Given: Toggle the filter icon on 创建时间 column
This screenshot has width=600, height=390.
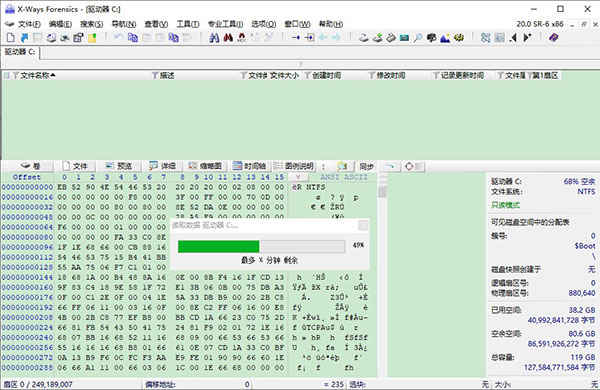Looking at the screenshot, I should point(308,75).
